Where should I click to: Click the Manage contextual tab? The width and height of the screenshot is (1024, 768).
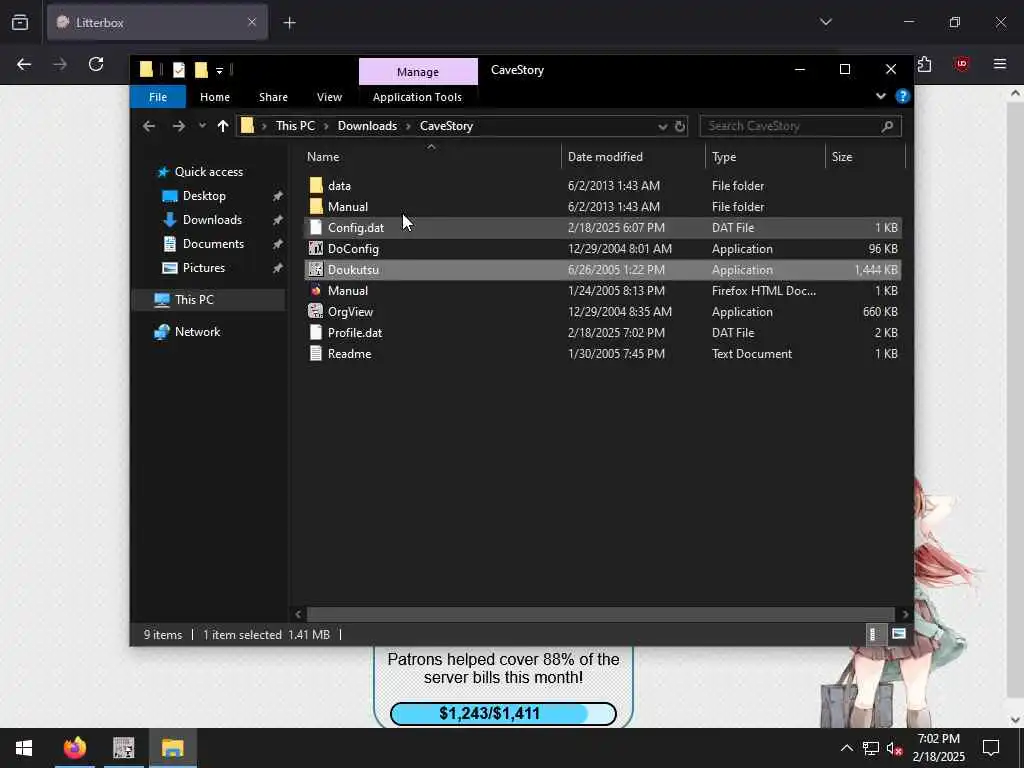coord(418,72)
